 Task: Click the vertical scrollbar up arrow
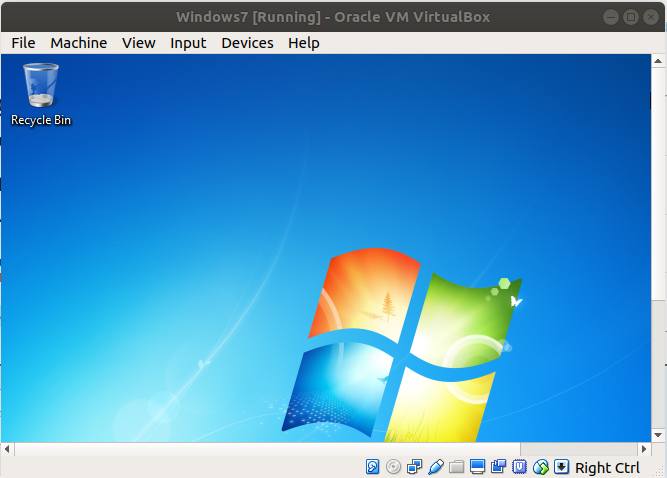[658, 61]
